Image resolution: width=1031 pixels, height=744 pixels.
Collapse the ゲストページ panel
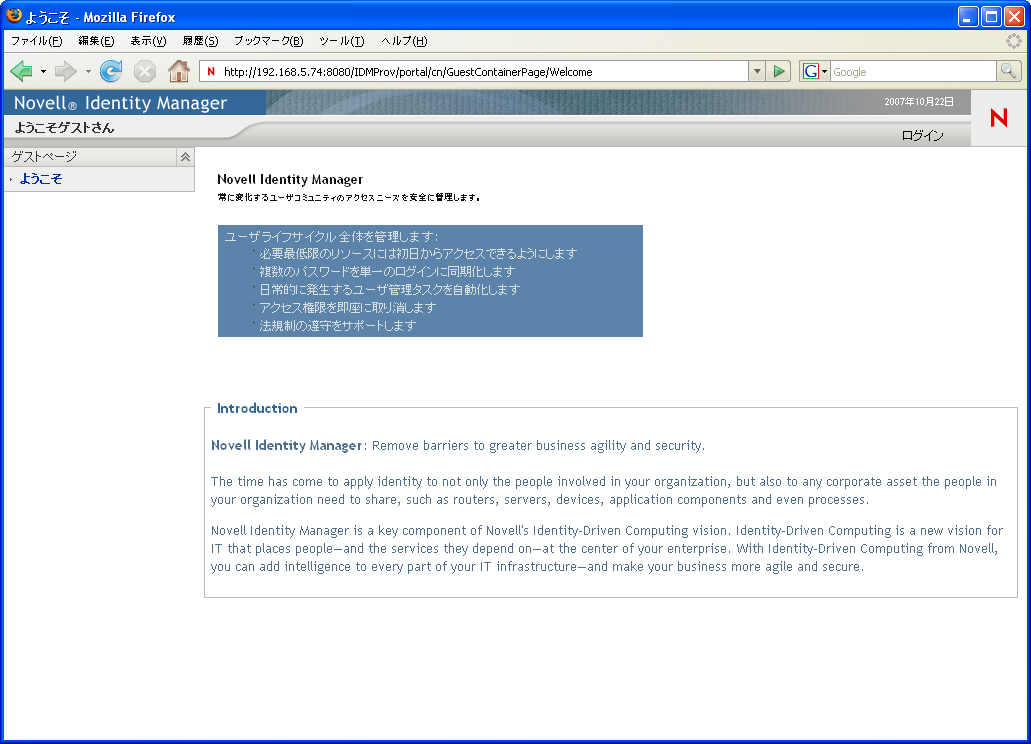[185, 156]
